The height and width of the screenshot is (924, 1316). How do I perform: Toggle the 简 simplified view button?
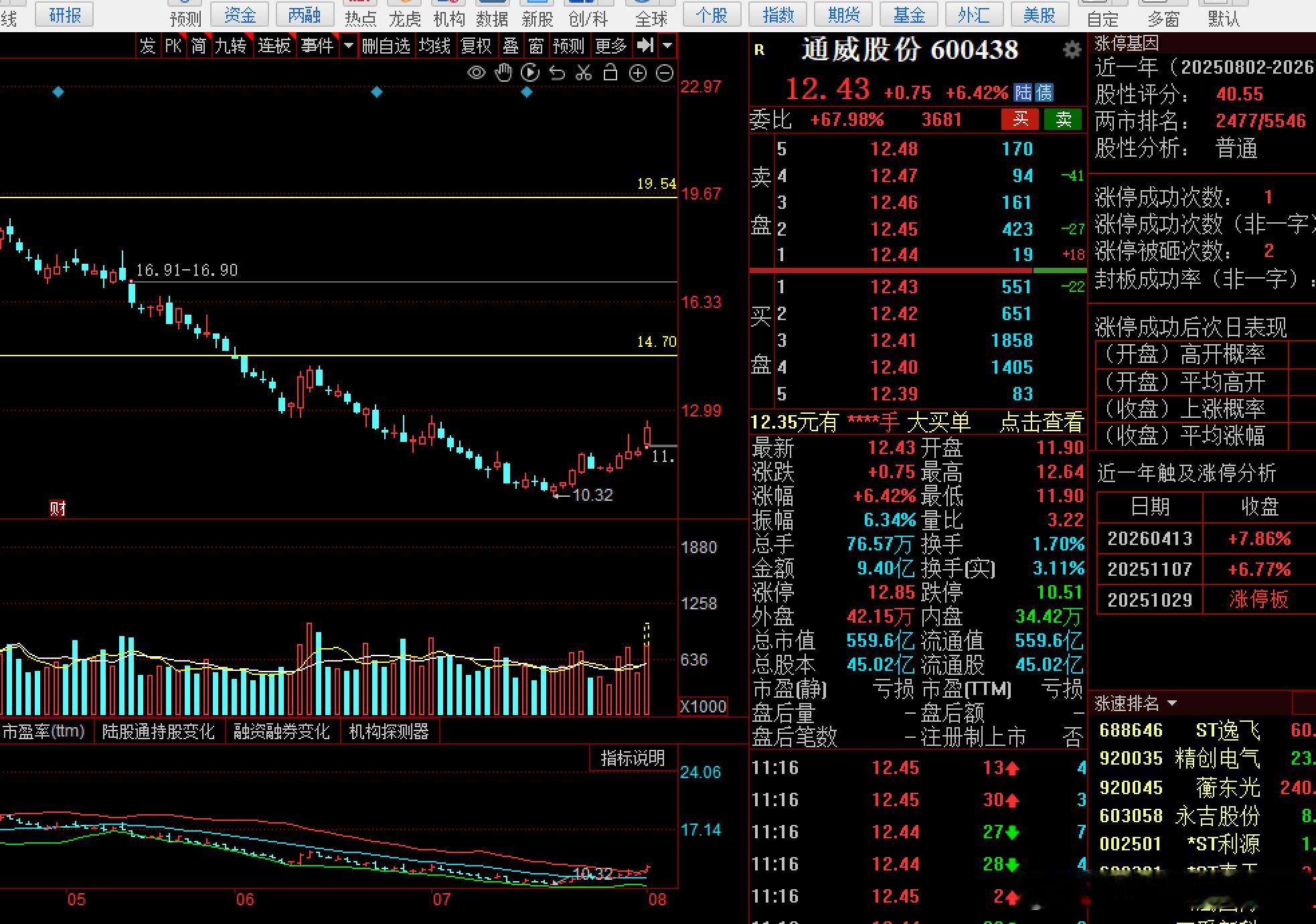tap(199, 46)
